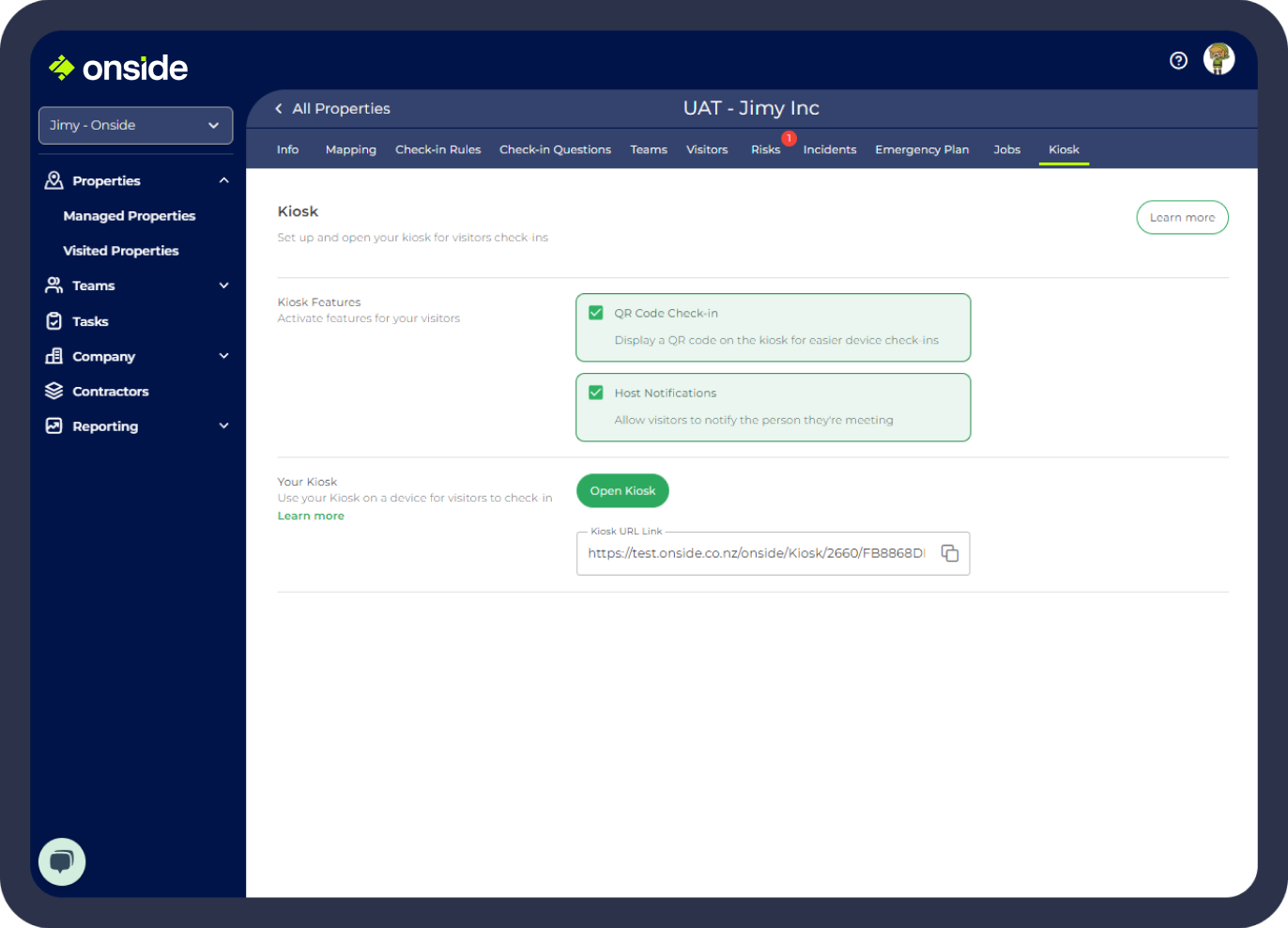Open the Risks tab

[765, 149]
